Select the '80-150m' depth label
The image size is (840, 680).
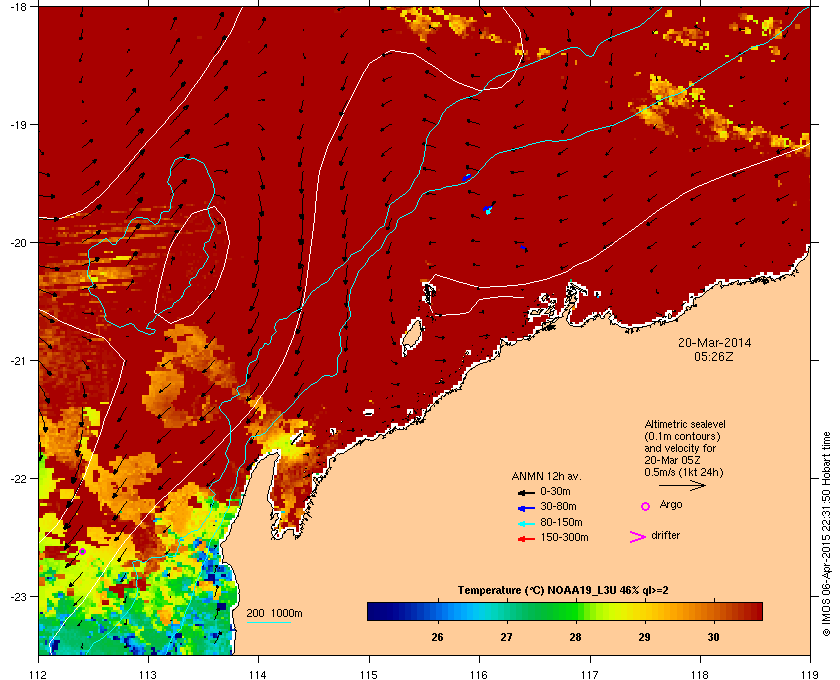point(561,522)
